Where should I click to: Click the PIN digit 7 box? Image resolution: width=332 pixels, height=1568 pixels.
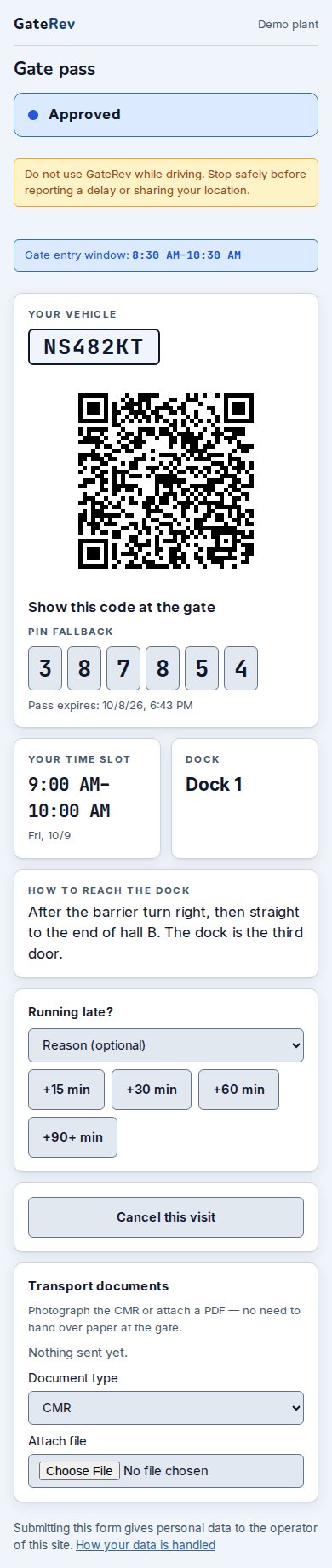point(123,668)
